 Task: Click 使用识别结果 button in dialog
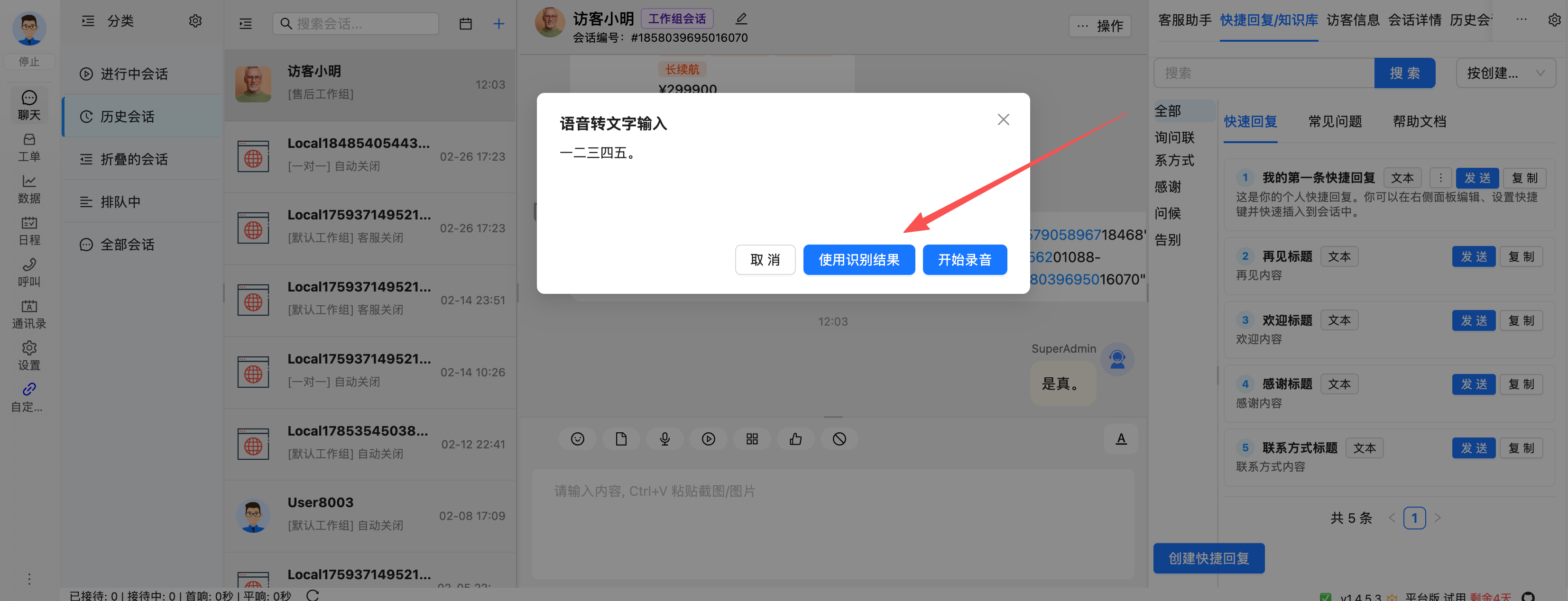pyautogui.click(x=858, y=260)
